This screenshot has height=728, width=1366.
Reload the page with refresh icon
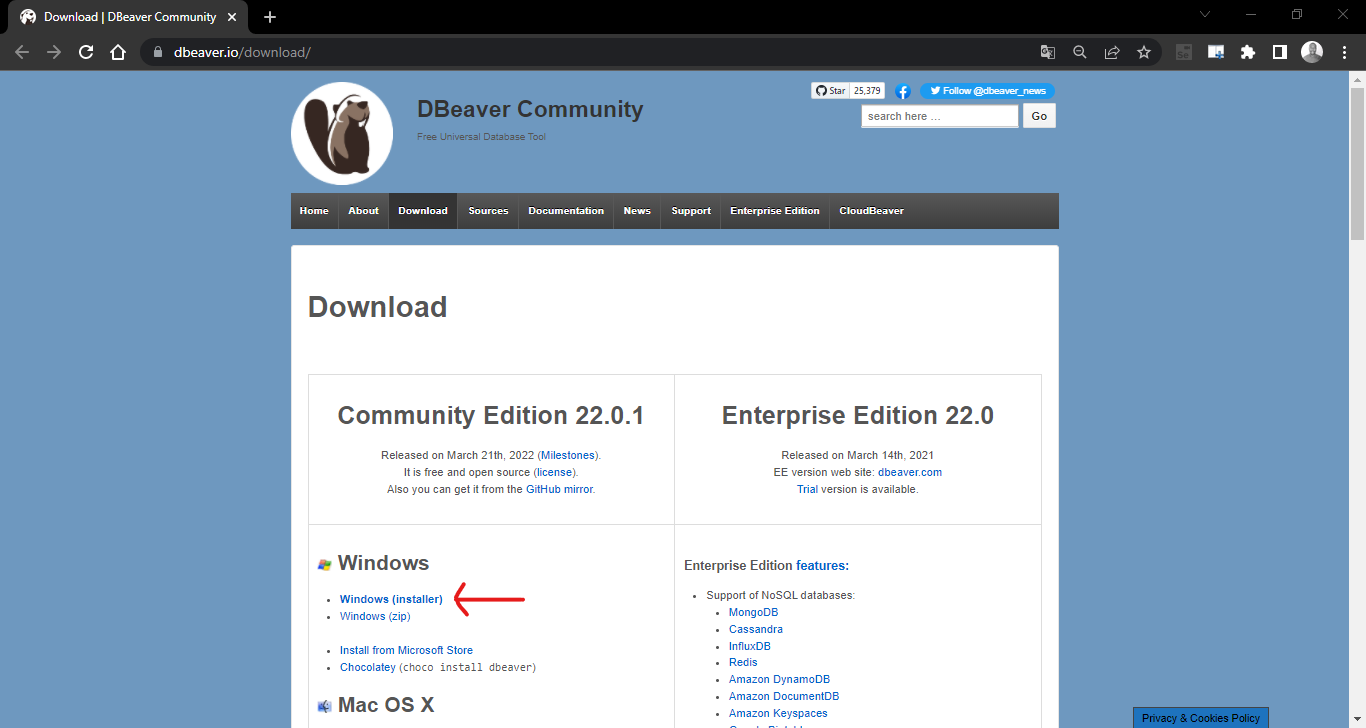(86, 52)
